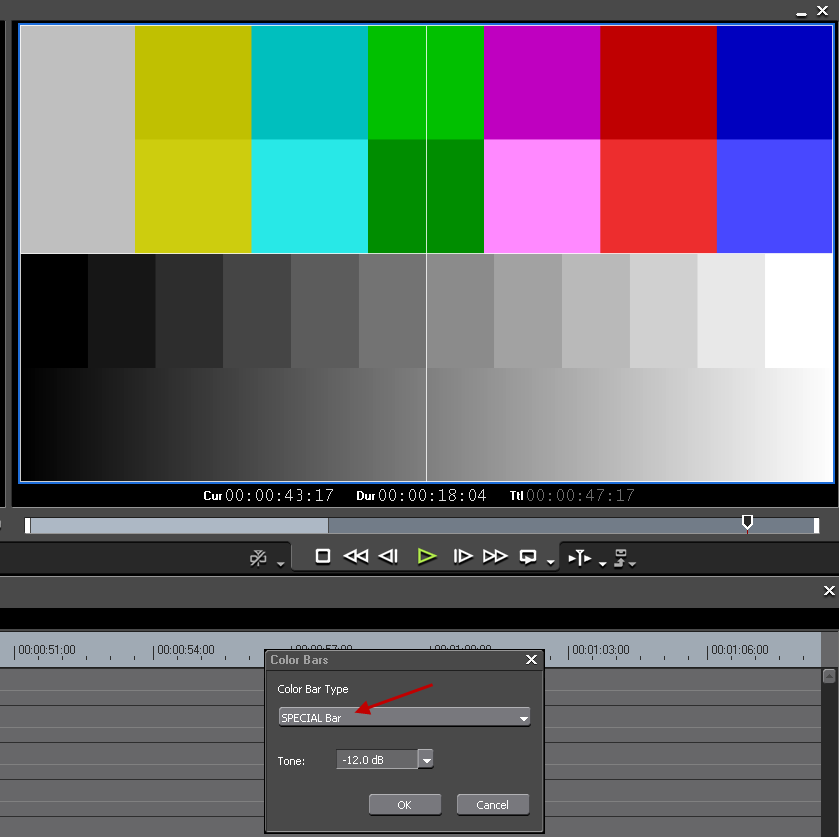Click the Add Cut Point icon

pos(580,557)
